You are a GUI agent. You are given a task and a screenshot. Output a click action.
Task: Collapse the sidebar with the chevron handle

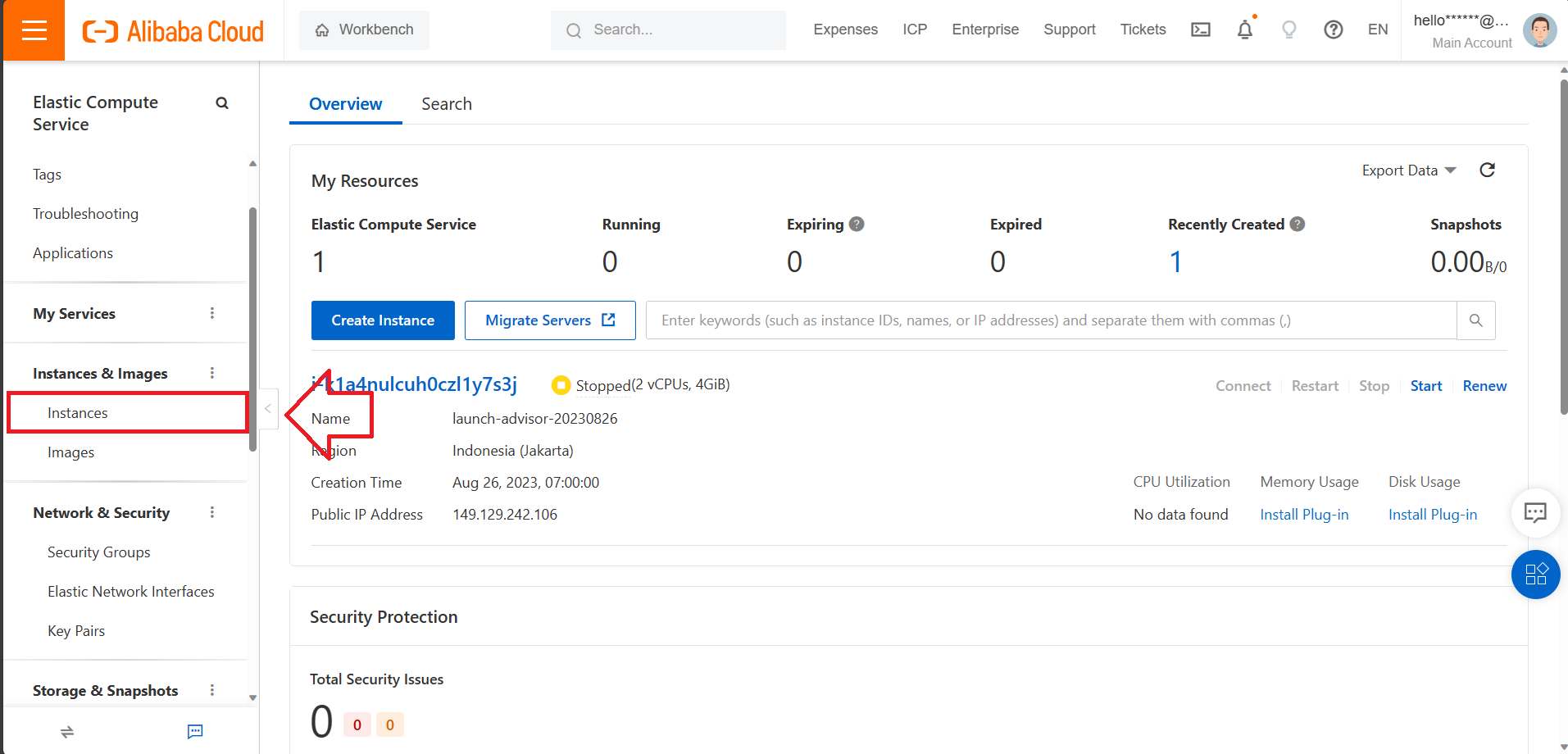coord(268,408)
